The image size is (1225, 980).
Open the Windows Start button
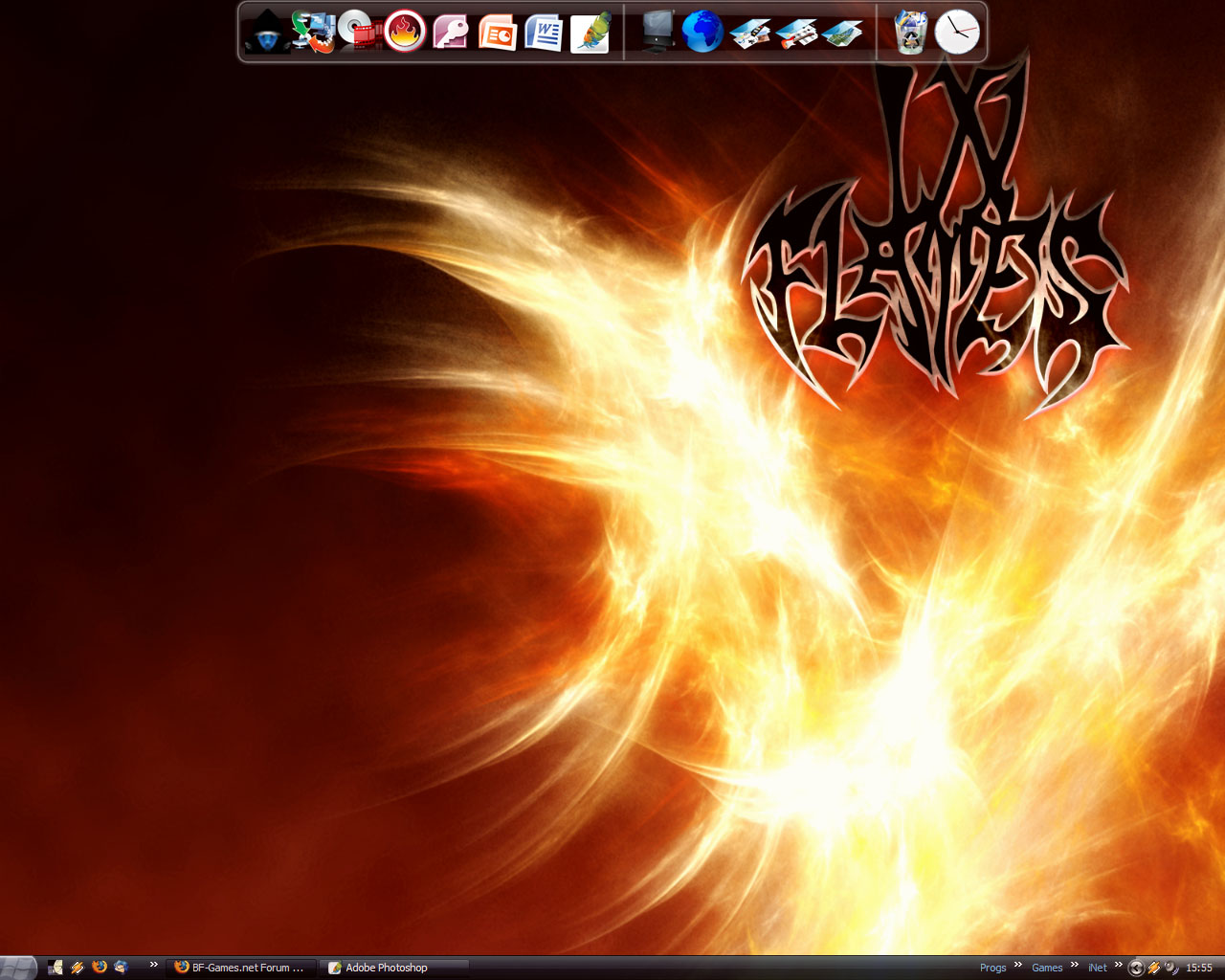(18, 968)
